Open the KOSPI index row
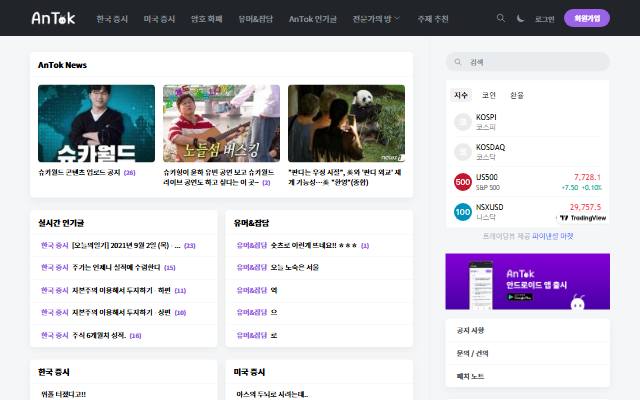The width and height of the screenshot is (640, 400). tap(528, 122)
